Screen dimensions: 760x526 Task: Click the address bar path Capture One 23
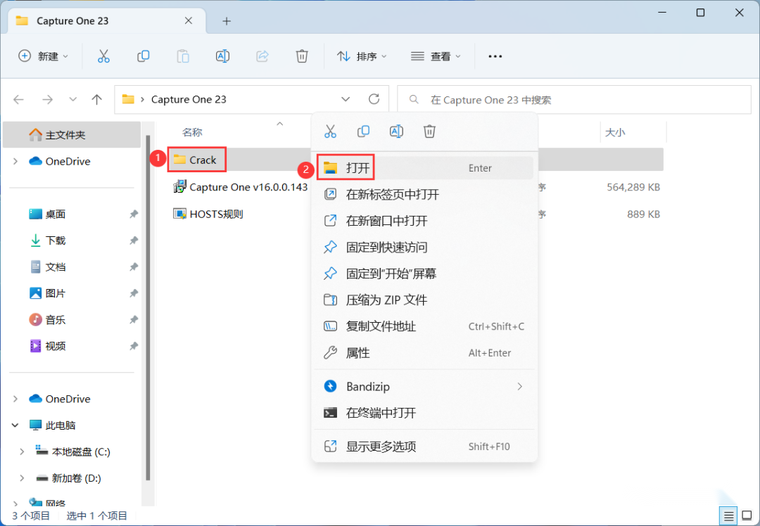[x=189, y=99]
